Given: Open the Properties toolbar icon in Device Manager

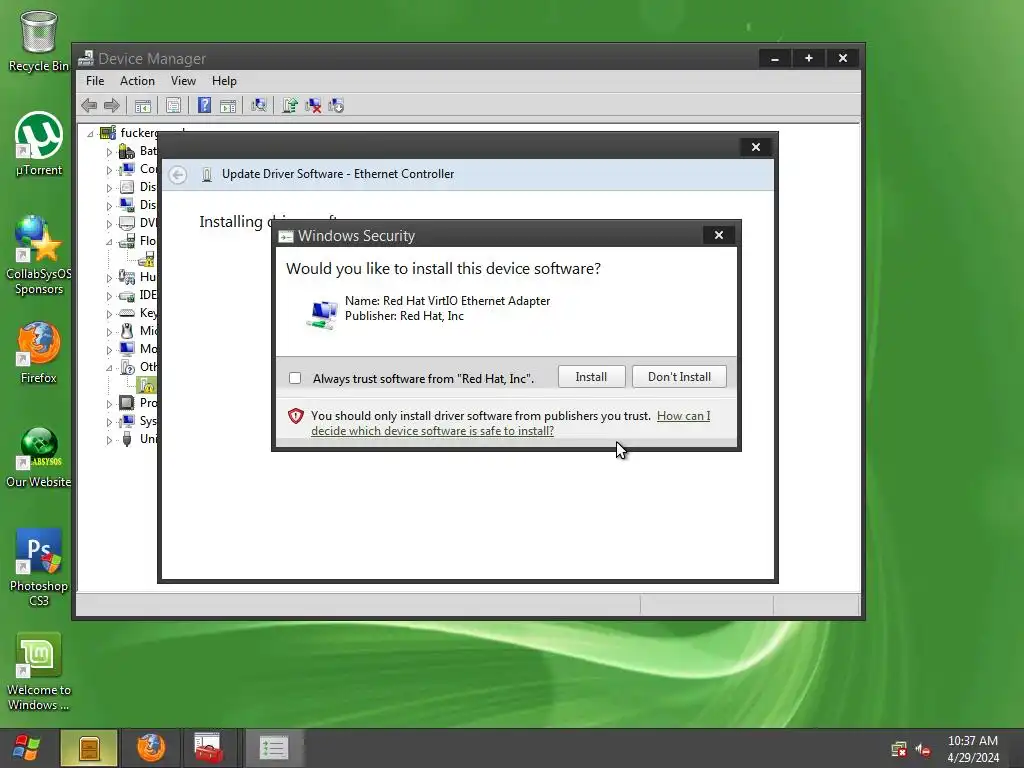Looking at the screenshot, I should [173, 105].
